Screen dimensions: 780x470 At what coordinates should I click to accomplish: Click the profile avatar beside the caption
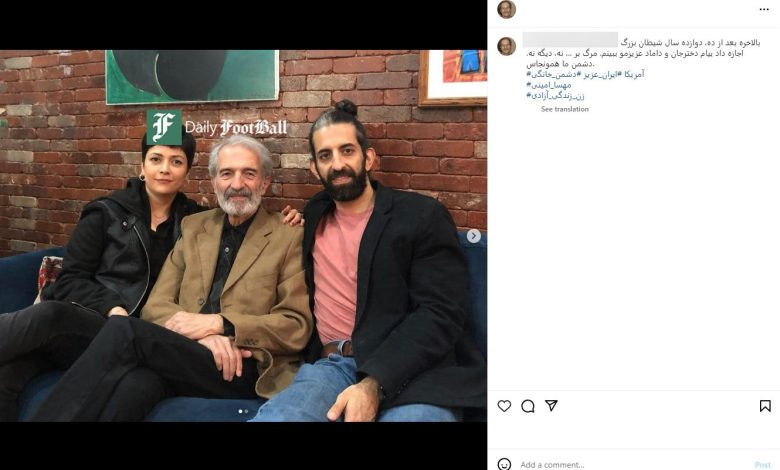[x=506, y=46]
